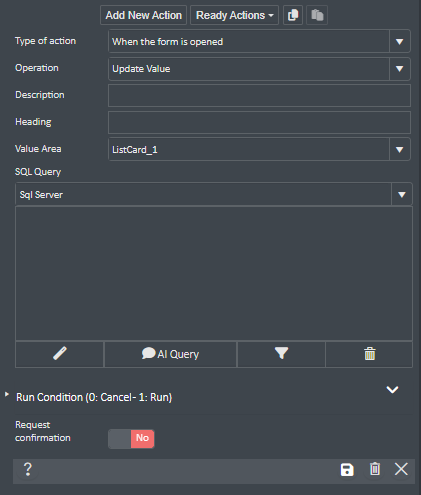The image size is (421, 495).
Task: Delete the action using bottom trash icon
Action: pyautogui.click(x=375, y=469)
